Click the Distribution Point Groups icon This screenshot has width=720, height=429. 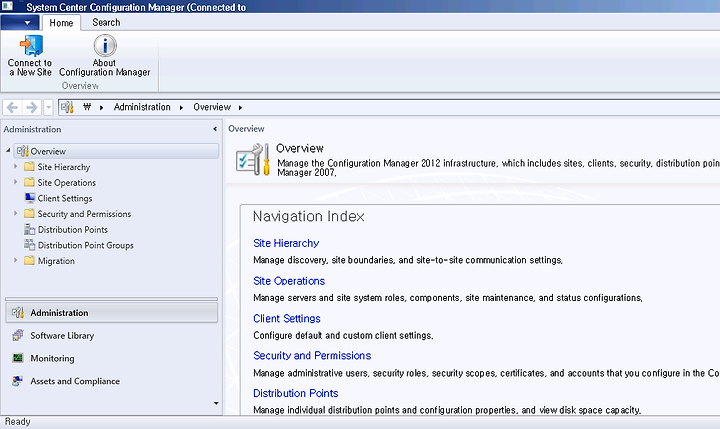pos(30,245)
